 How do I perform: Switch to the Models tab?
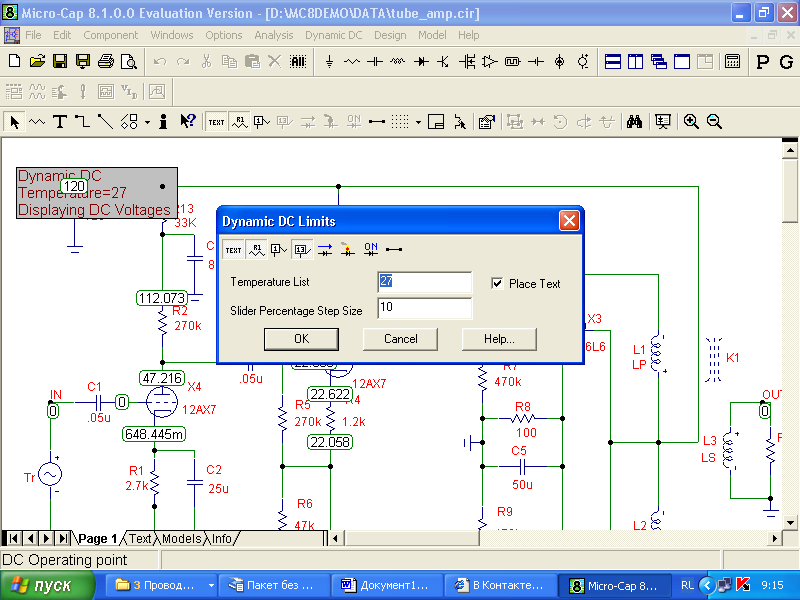[181, 539]
